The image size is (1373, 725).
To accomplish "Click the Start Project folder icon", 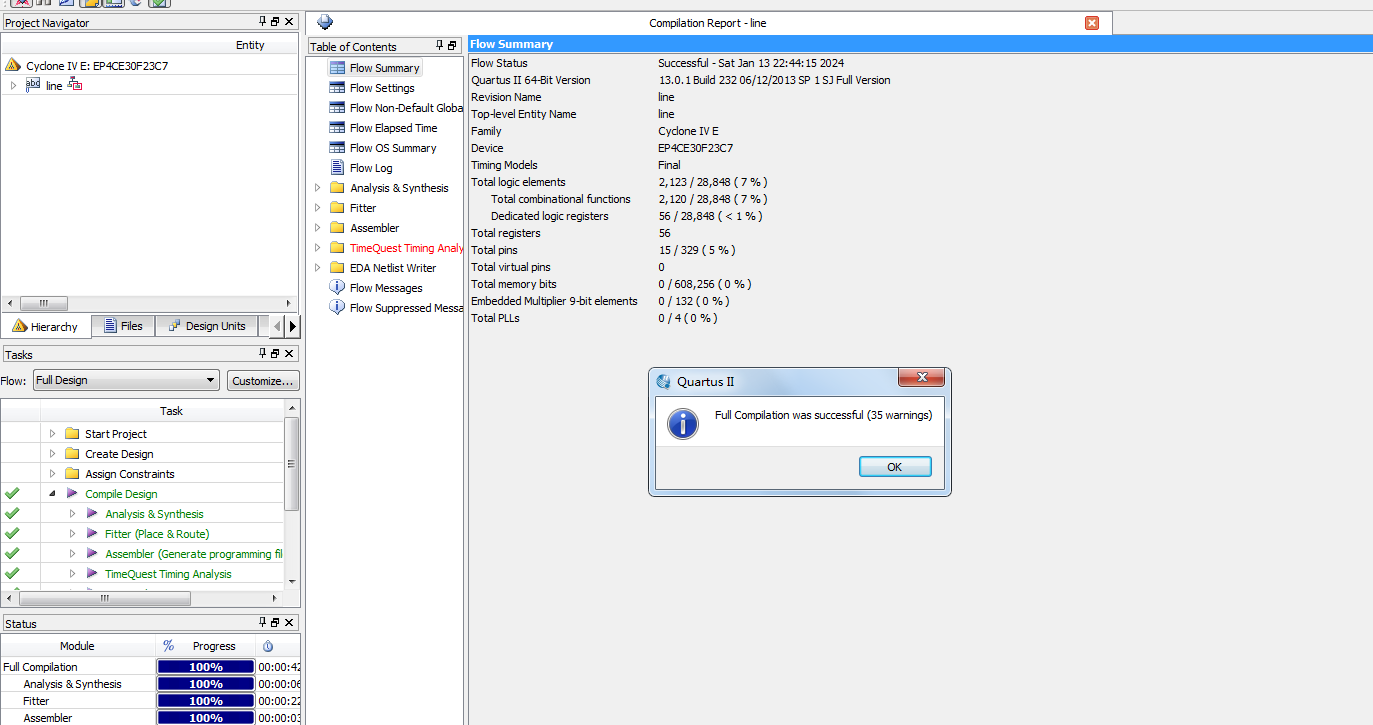I will coord(72,434).
